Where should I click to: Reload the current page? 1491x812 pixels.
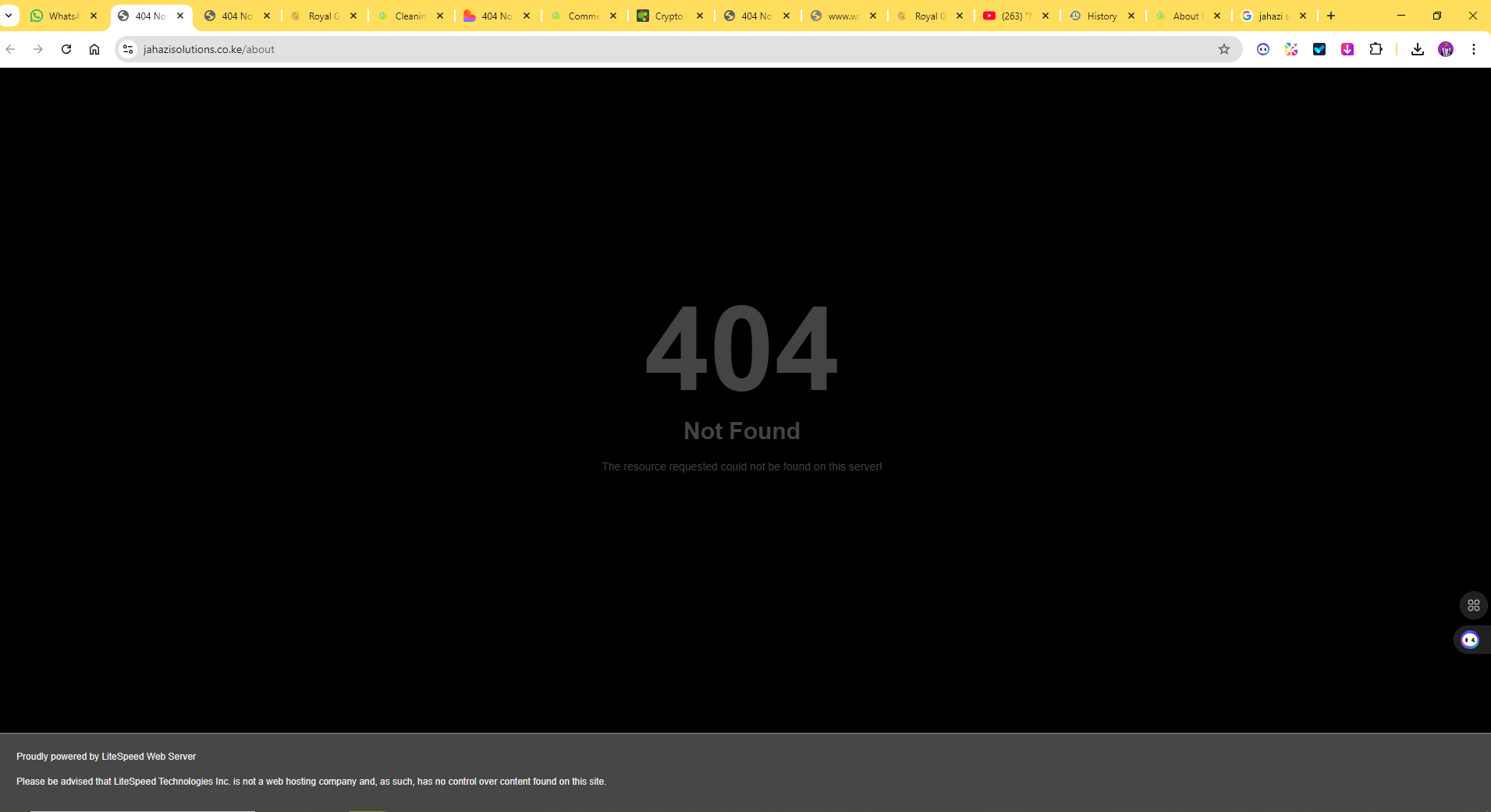pyautogui.click(x=66, y=49)
